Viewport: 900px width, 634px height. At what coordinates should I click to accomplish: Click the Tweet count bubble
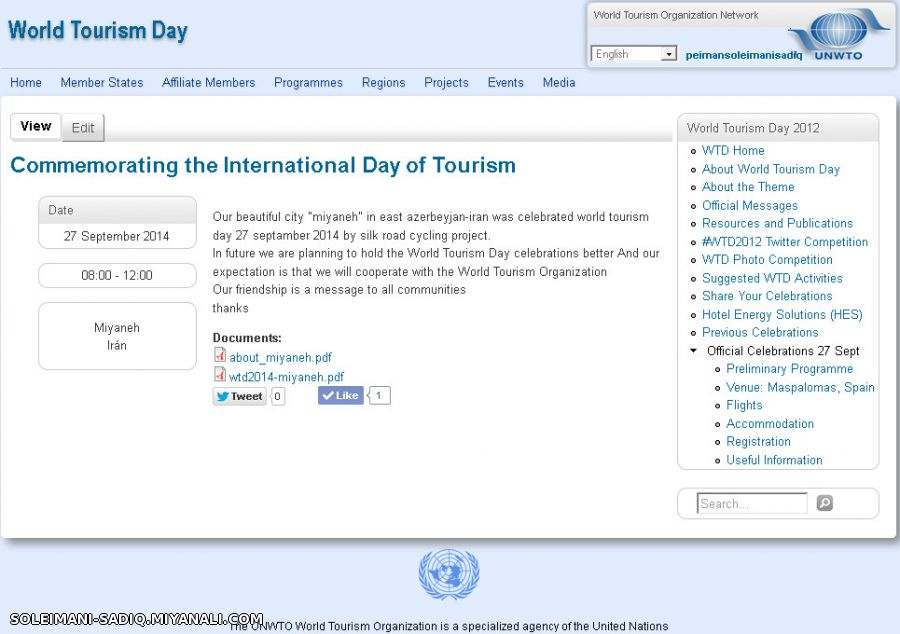pos(277,396)
